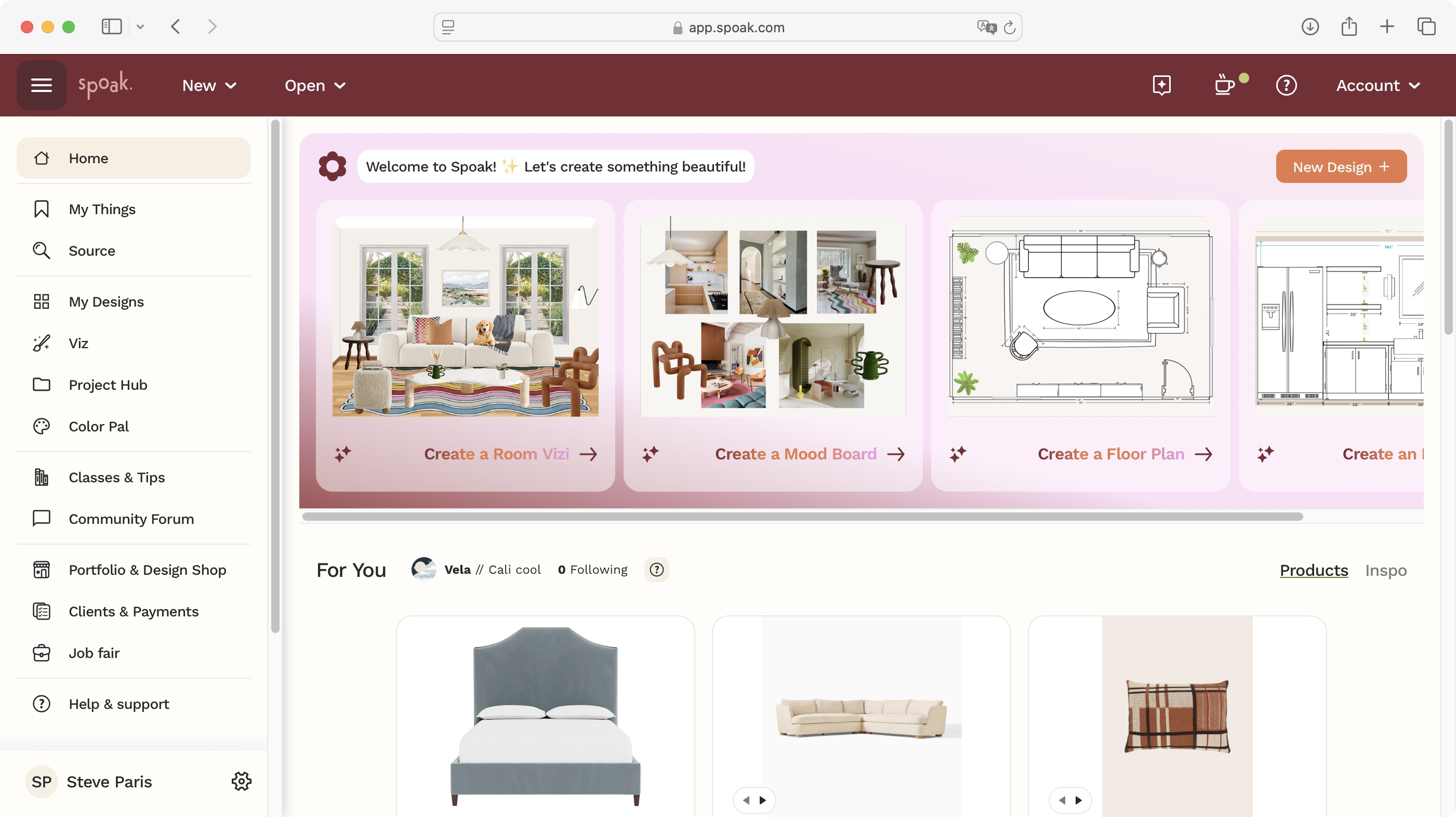
Task: Click the New Design button
Action: click(1341, 166)
